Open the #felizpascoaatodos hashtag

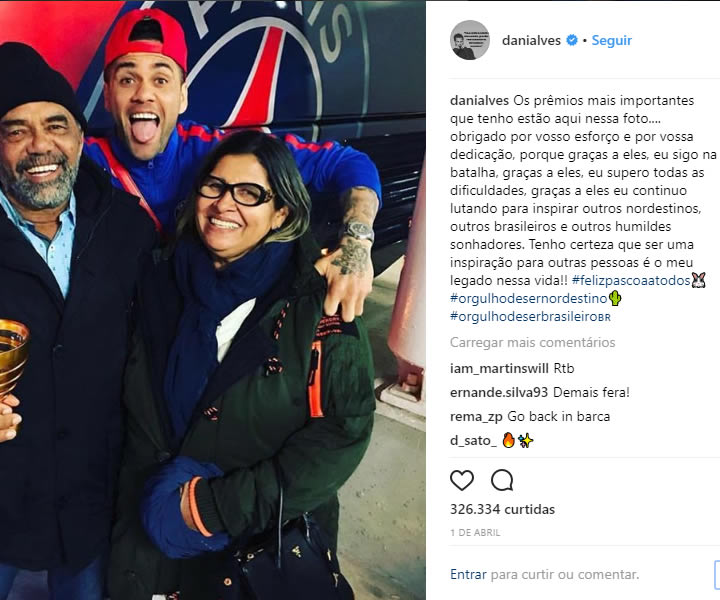631,280
